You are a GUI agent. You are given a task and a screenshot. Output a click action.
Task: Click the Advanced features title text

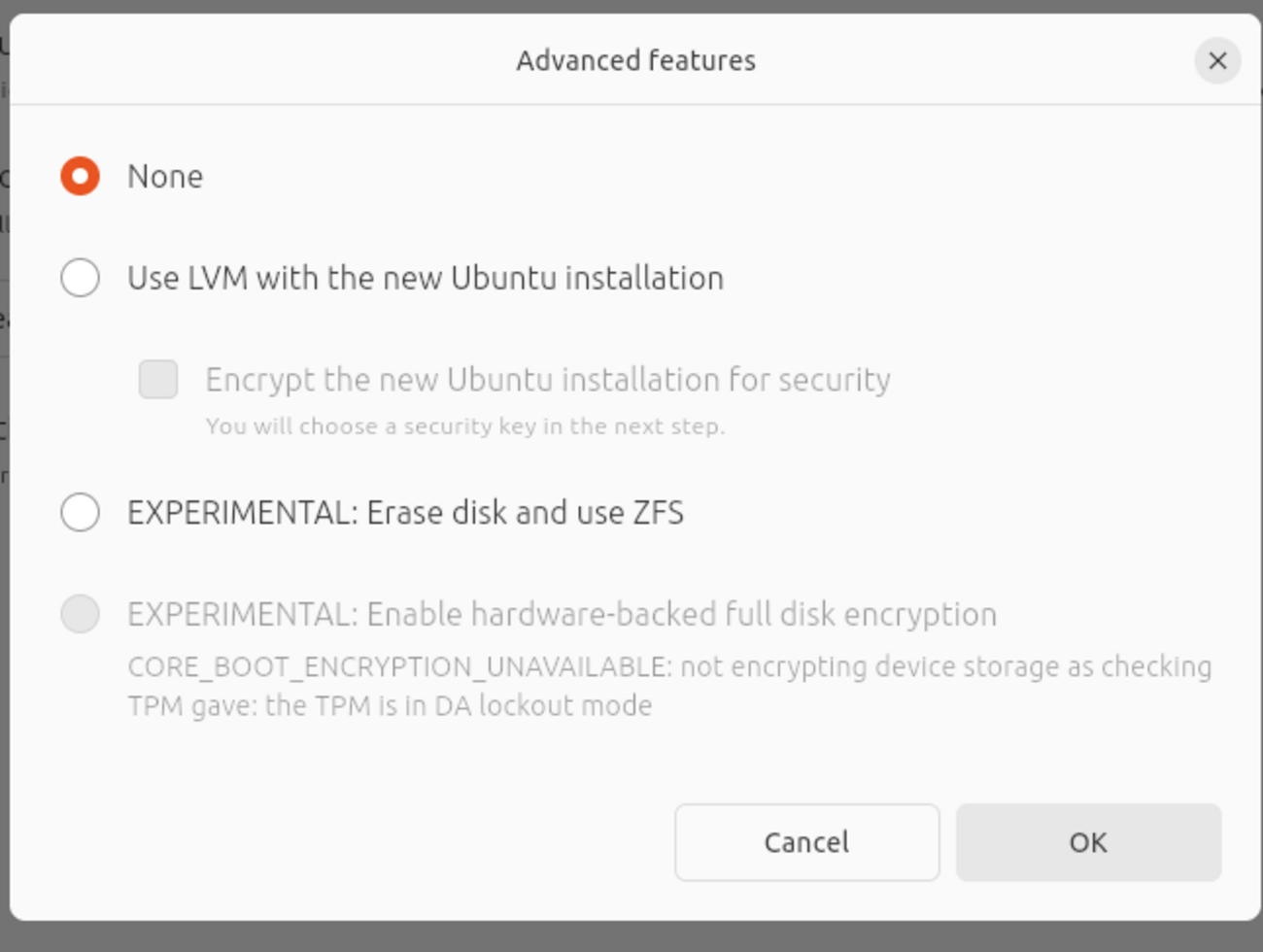click(636, 60)
